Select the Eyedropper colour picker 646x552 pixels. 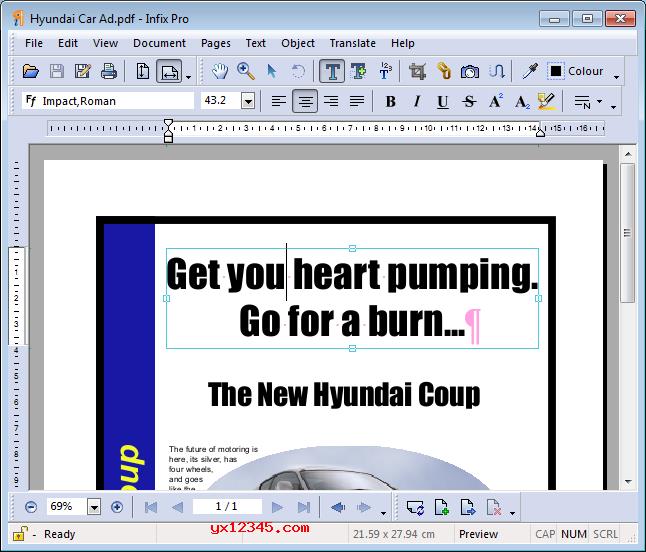(530, 71)
